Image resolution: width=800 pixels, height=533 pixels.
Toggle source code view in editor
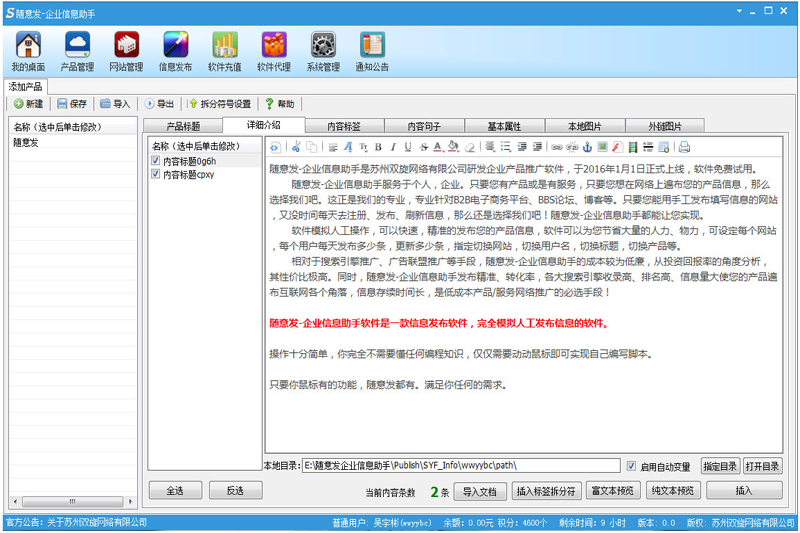coord(274,147)
